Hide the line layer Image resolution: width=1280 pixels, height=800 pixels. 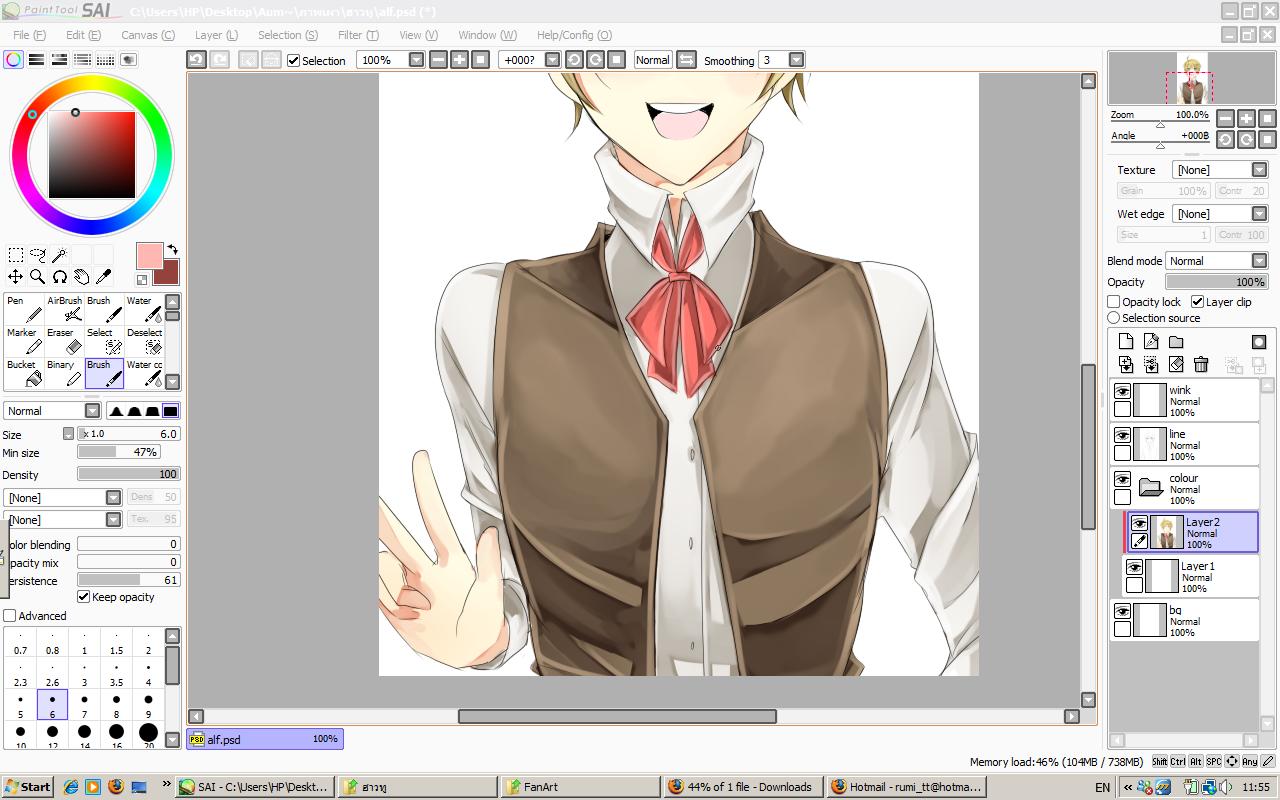point(1123,435)
